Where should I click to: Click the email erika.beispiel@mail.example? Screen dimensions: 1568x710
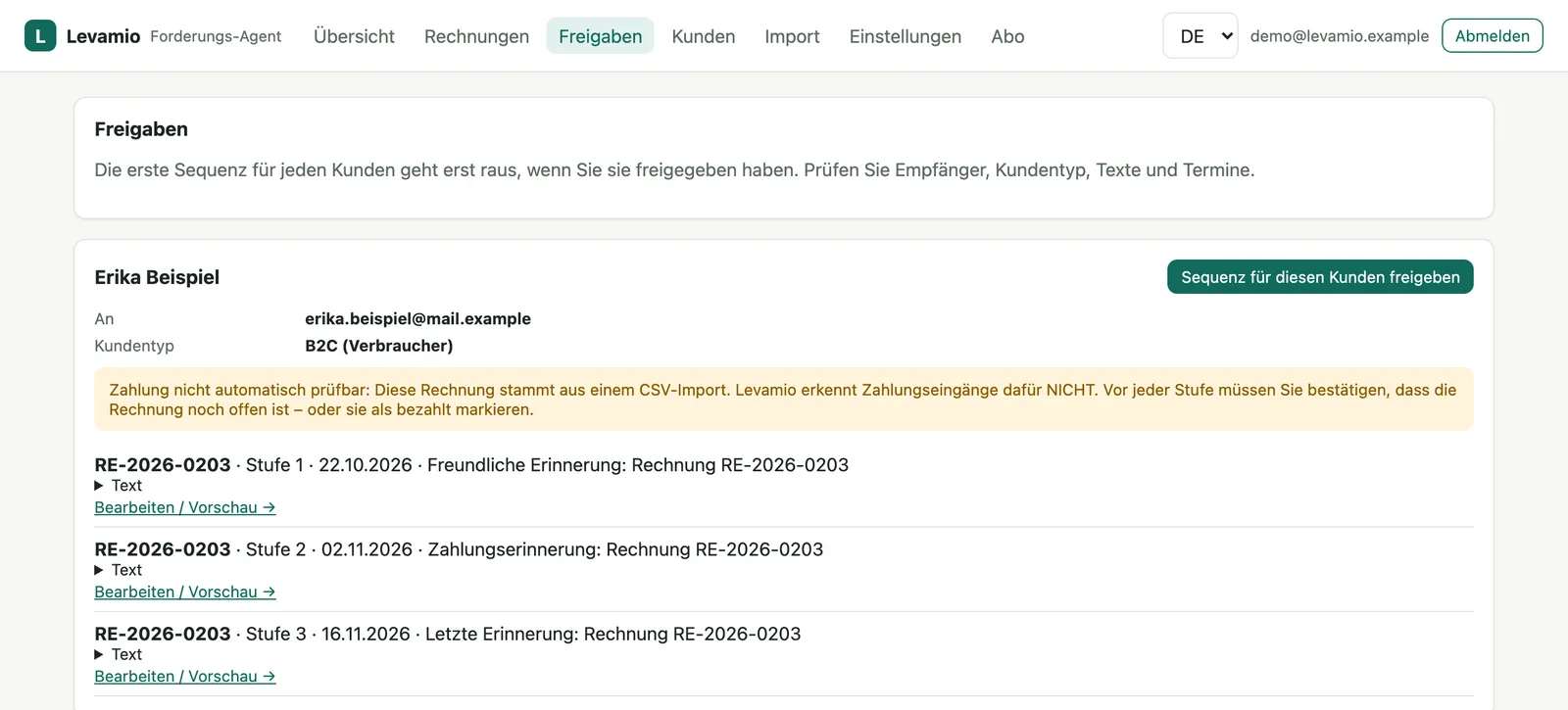tap(417, 318)
